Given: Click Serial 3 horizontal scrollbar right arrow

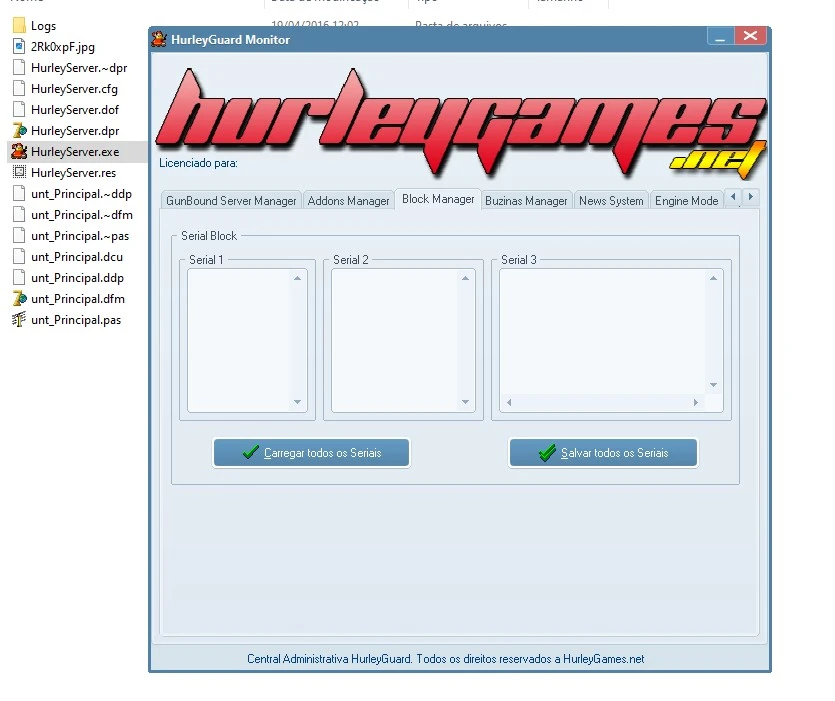Looking at the screenshot, I should pos(696,403).
